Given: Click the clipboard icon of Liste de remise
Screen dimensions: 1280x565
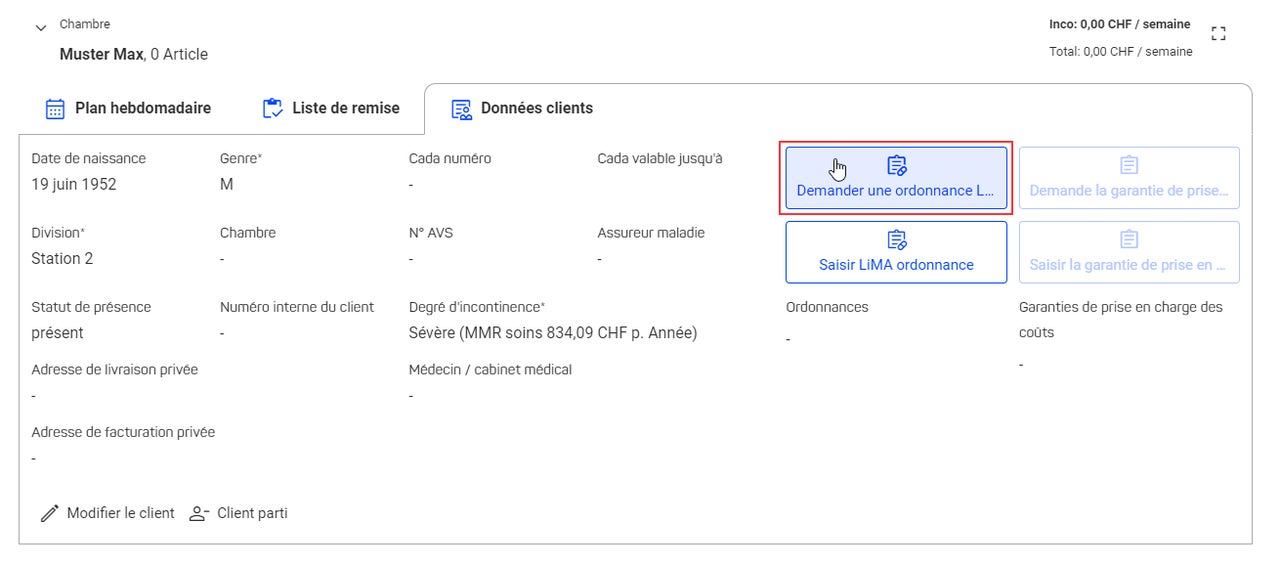Looking at the screenshot, I should point(272,108).
